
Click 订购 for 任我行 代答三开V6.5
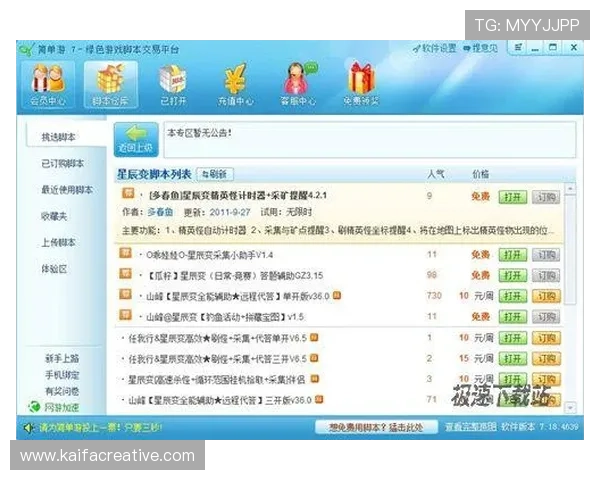pos(546,359)
